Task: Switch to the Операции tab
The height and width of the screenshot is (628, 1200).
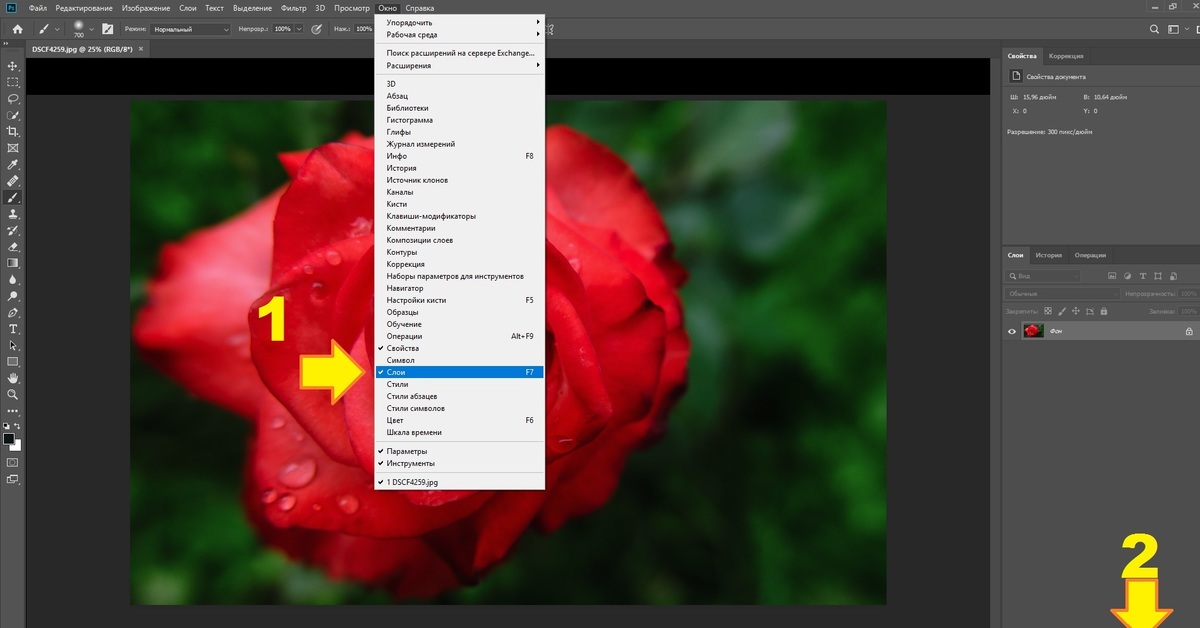Action: coord(1090,255)
